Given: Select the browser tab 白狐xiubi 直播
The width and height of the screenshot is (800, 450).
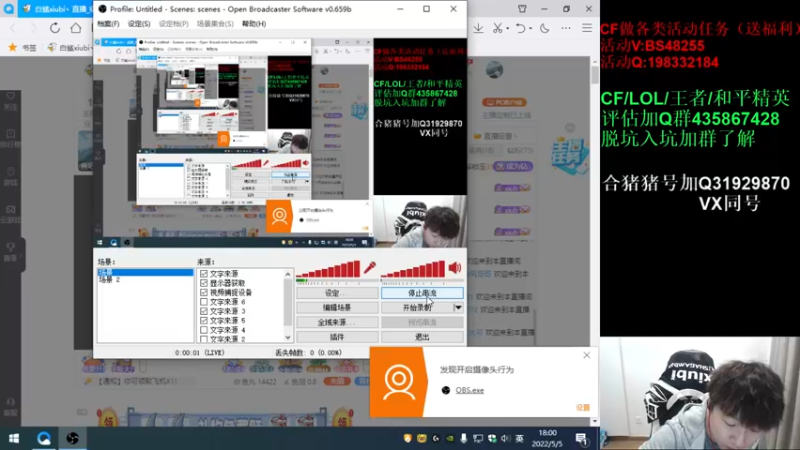Looking at the screenshot, I should [x=55, y=9].
